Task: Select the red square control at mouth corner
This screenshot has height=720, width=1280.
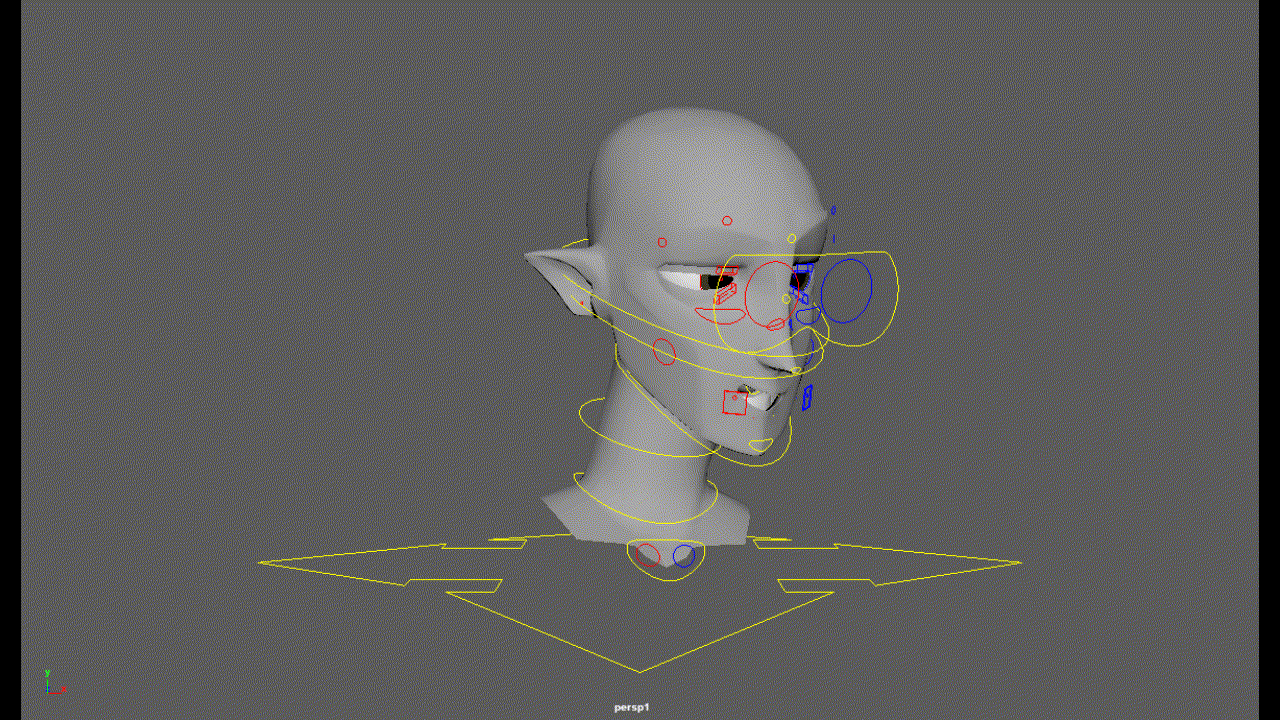Action: pyautogui.click(x=735, y=402)
